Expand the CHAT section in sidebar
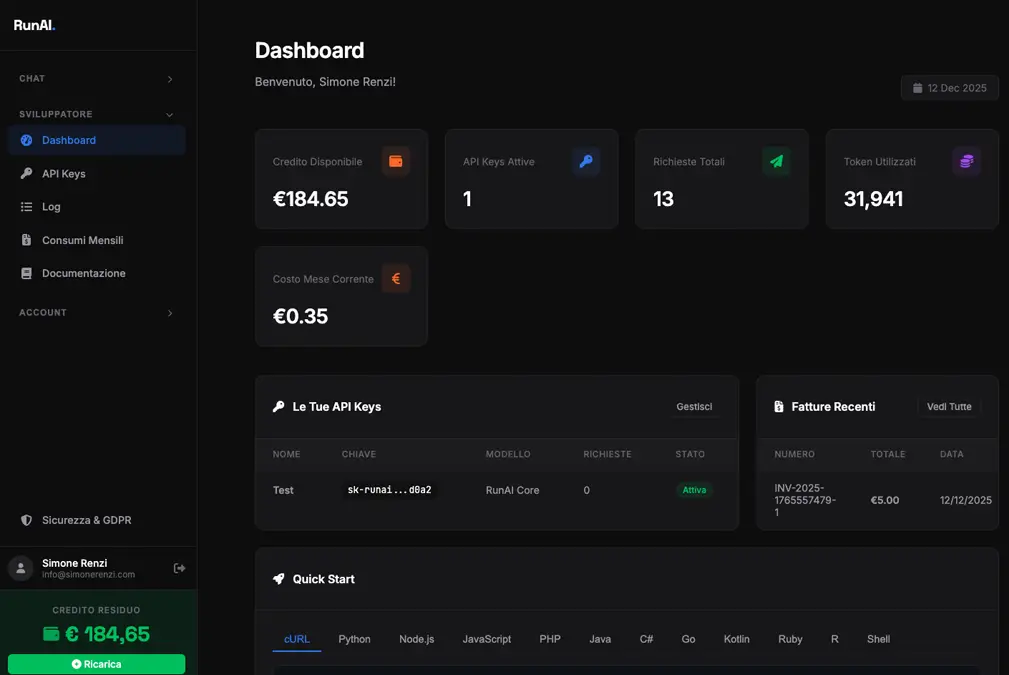The width and height of the screenshot is (1009, 675). pyautogui.click(x=96, y=78)
